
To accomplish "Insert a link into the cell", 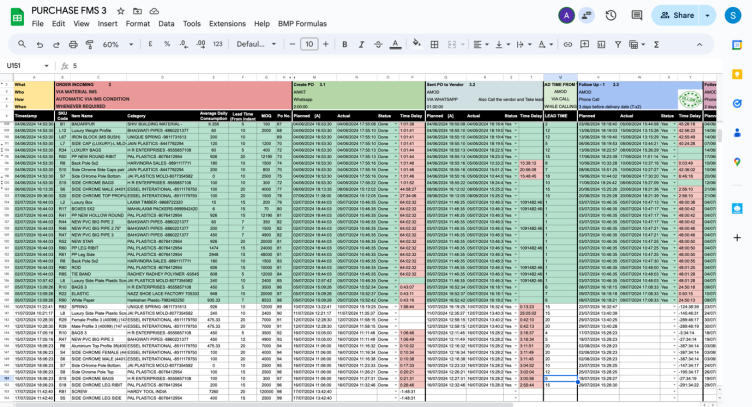I will 568,44.
